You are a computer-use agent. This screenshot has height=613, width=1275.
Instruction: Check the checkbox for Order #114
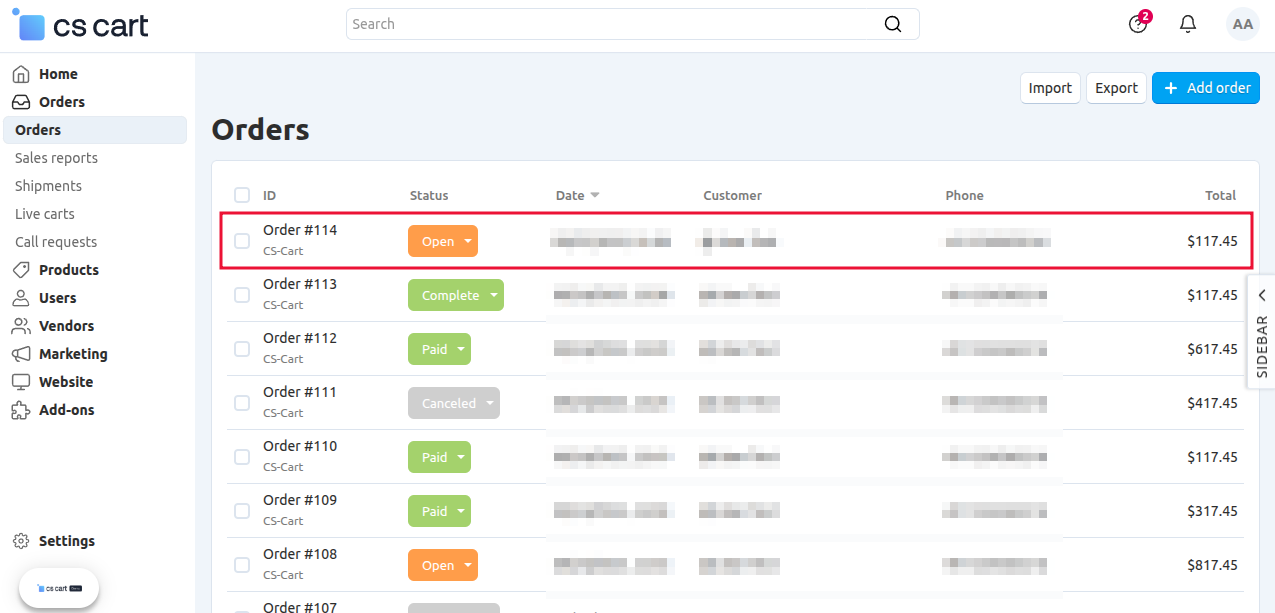click(x=241, y=240)
